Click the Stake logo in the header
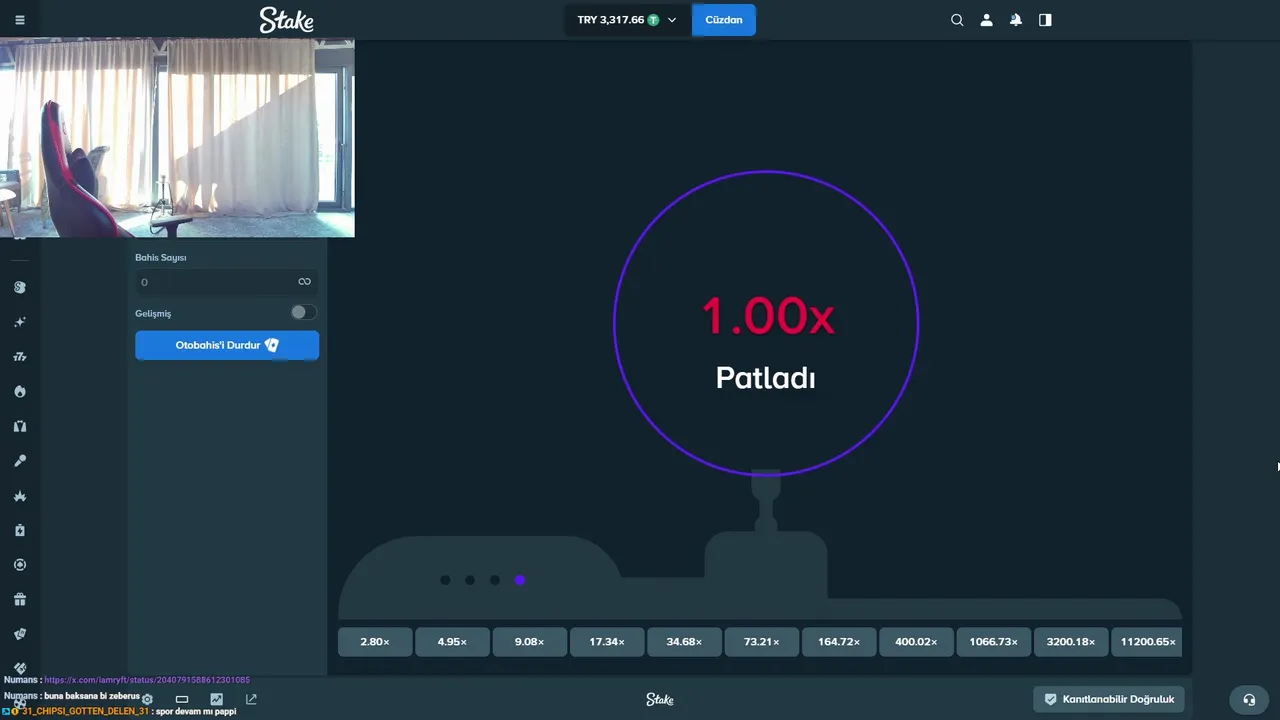Image resolution: width=1280 pixels, height=720 pixels. coord(286,20)
